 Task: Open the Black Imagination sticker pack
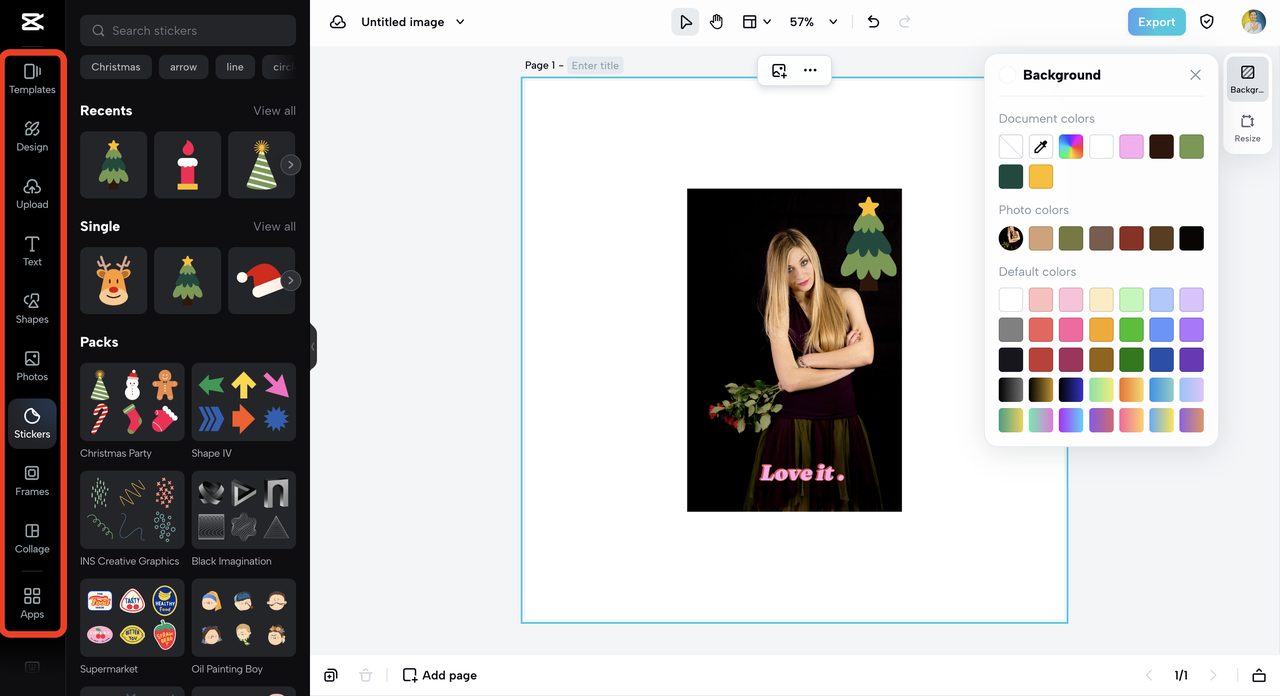coord(244,510)
